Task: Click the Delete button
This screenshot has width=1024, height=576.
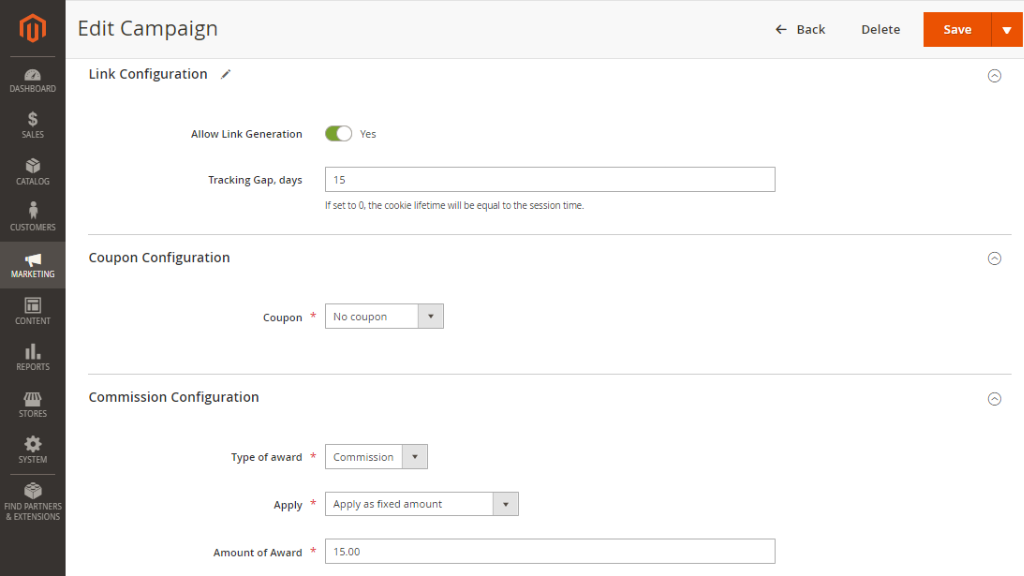Action: [880, 29]
